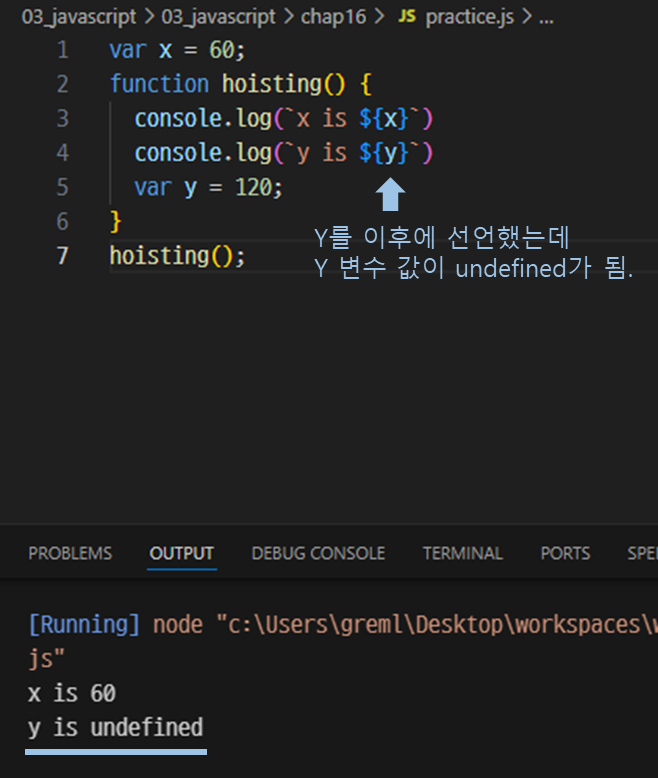Click the '${x}' template expression
This screenshot has width=658, height=778.
click(x=384, y=119)
